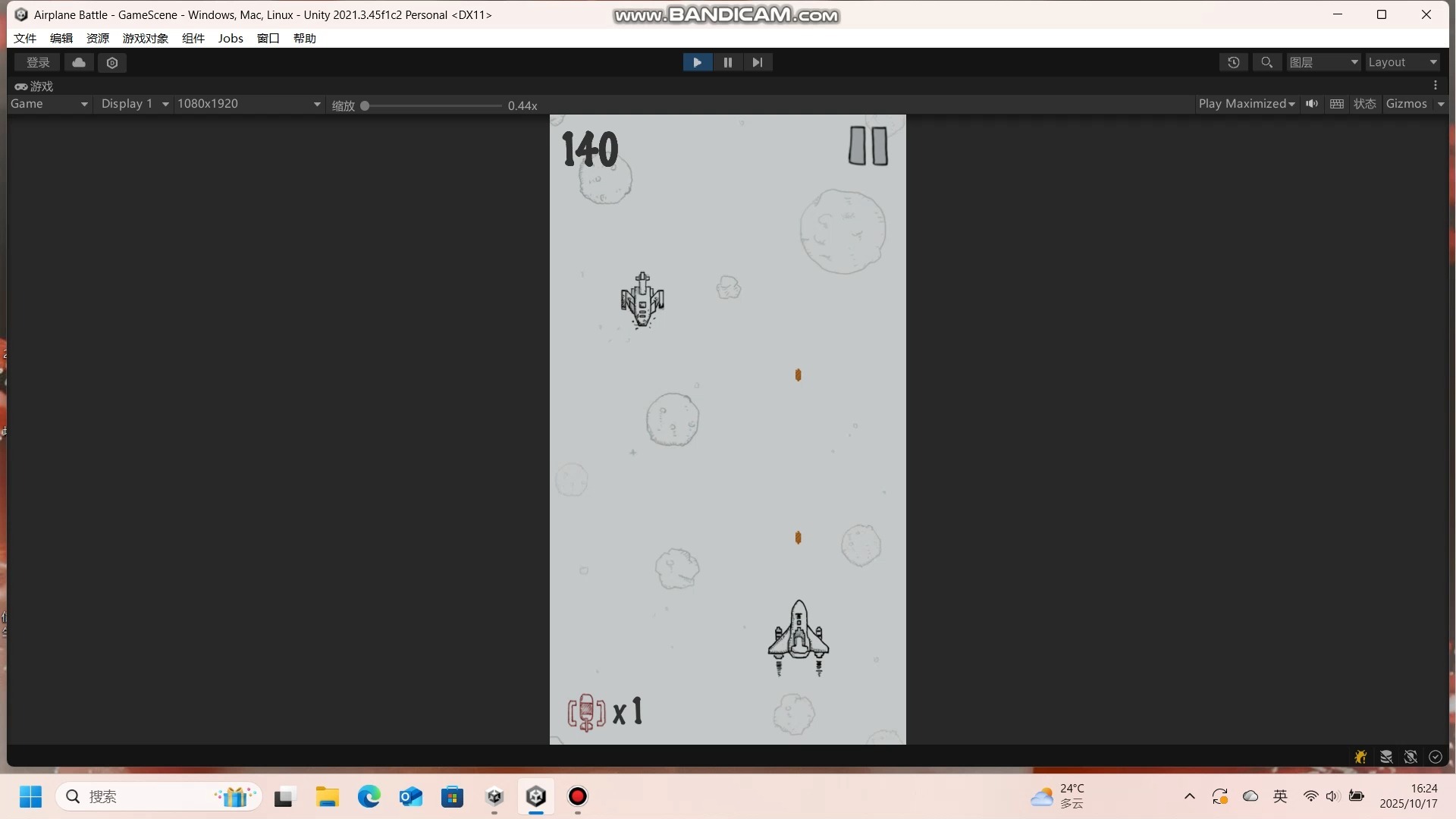Open the keyboard shortcuts icon in Game toolbar

tap(1337, 104)
